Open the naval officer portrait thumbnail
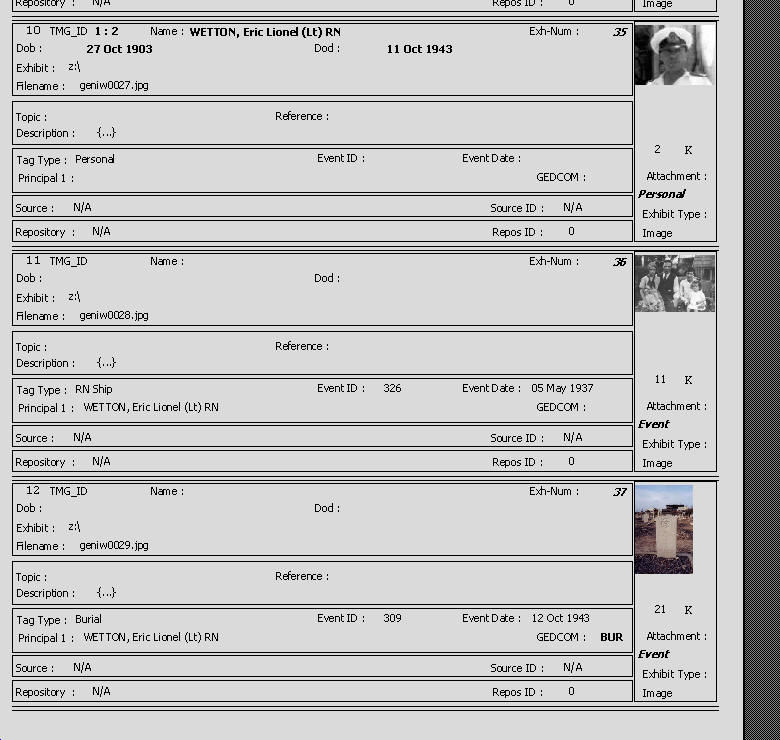Screen dimensions: 780x740 coord(675,55)
